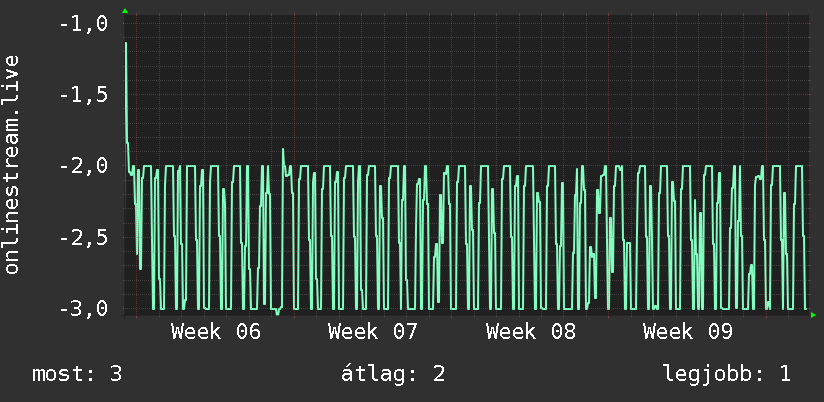This screenshot has width=824, height=402.
Task: Click the 'átlag: 2' statistic
Action: click(x=393, y=374)
